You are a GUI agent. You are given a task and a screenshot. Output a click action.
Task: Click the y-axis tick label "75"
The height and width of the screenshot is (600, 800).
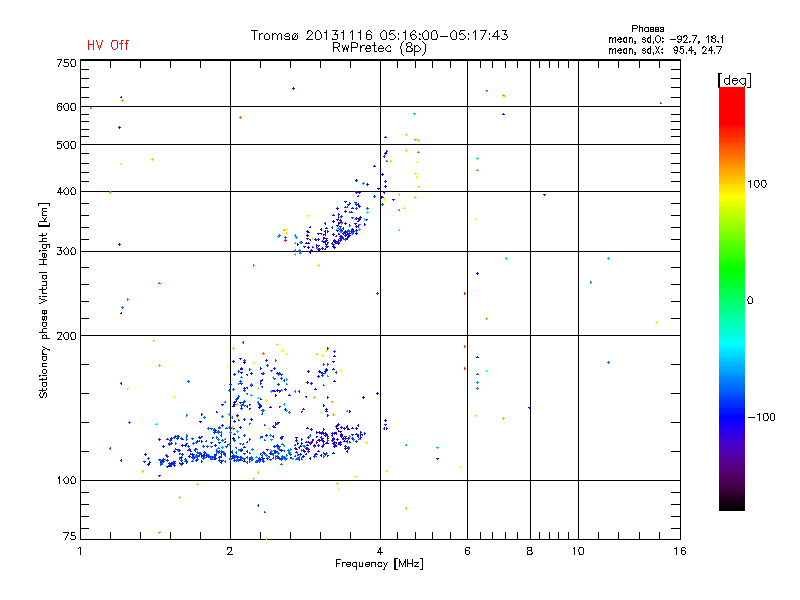[70, 536]
